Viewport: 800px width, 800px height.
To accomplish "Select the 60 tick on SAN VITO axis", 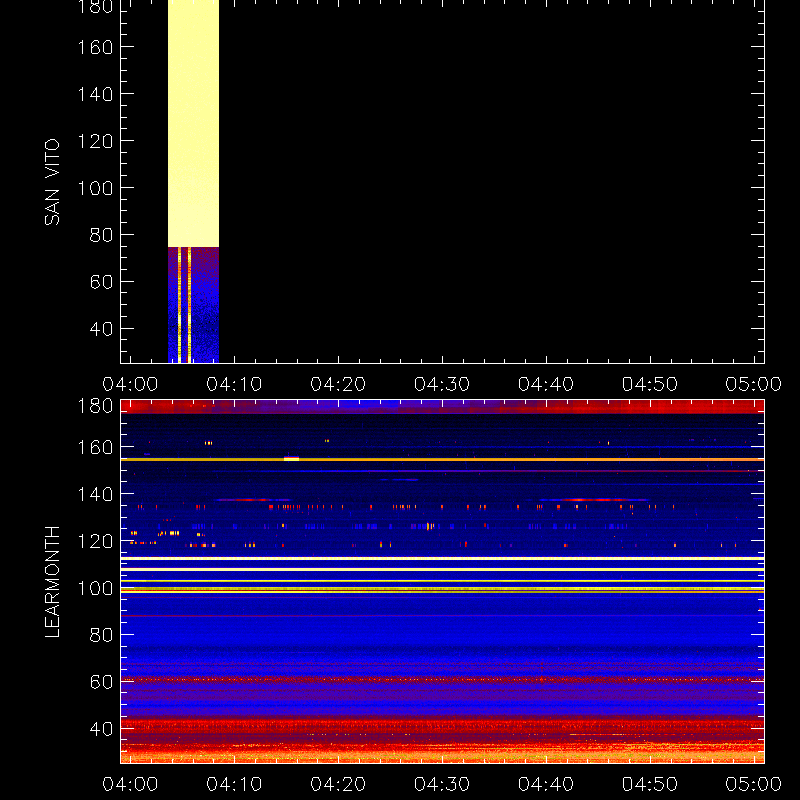I will click(x=101, y=282).
